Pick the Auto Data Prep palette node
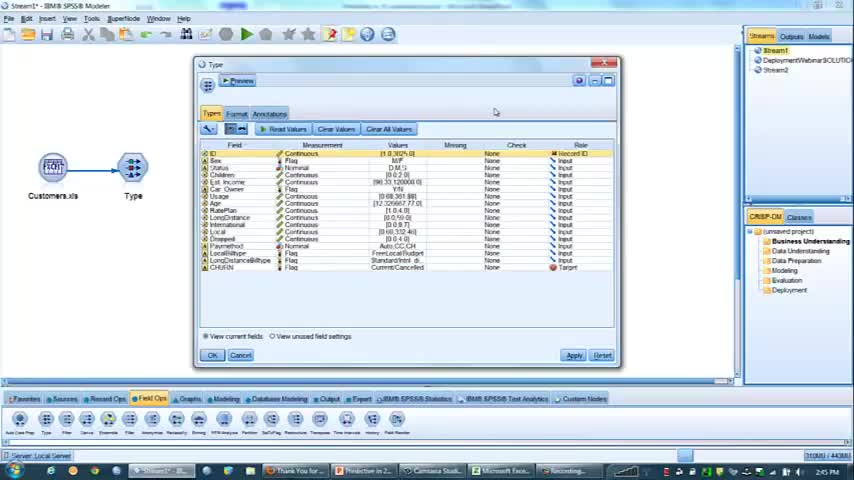The image size is (854, 480). click(x=19, y=420)
